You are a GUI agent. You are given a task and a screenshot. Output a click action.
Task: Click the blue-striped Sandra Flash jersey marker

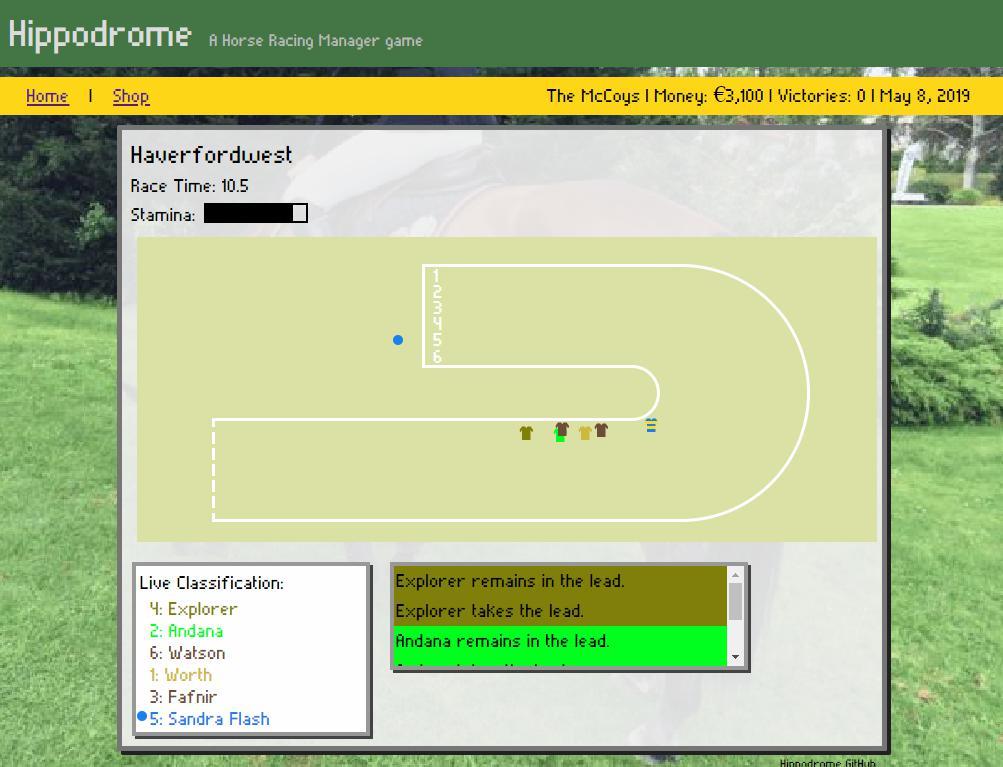coord(651,426)
